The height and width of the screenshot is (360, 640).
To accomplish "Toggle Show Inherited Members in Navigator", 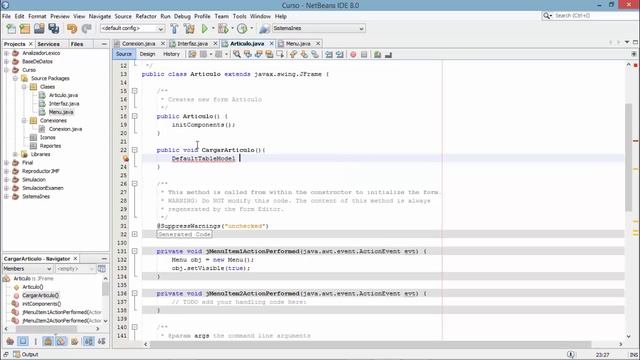I will (x=10, y=341).
